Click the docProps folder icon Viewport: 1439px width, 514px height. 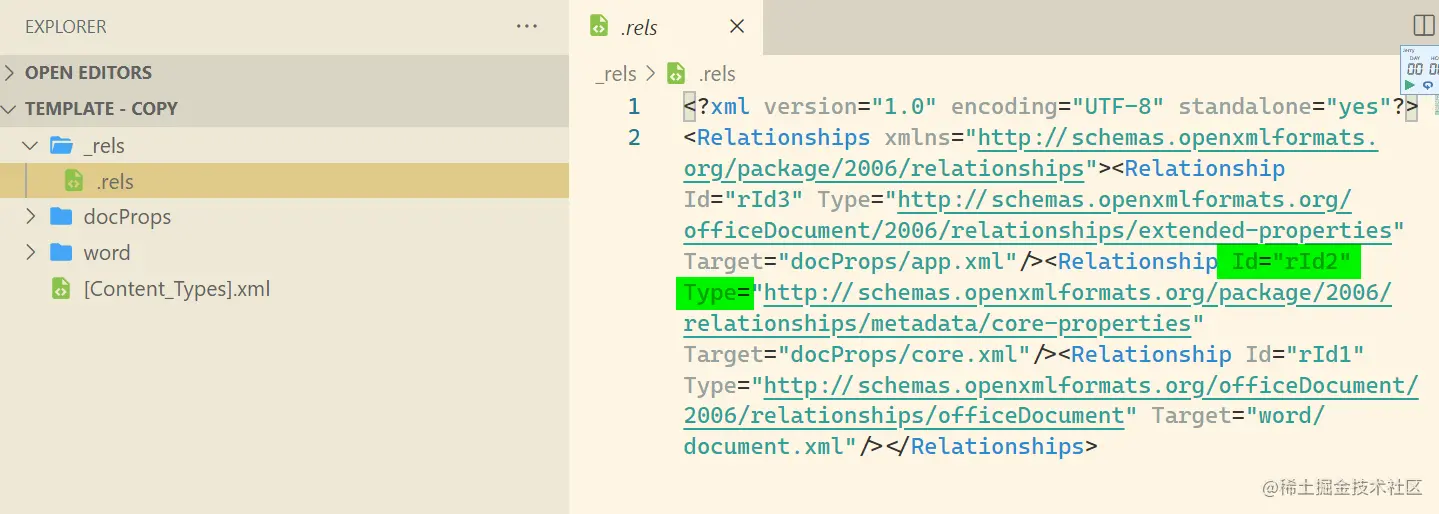coord(61,217)
